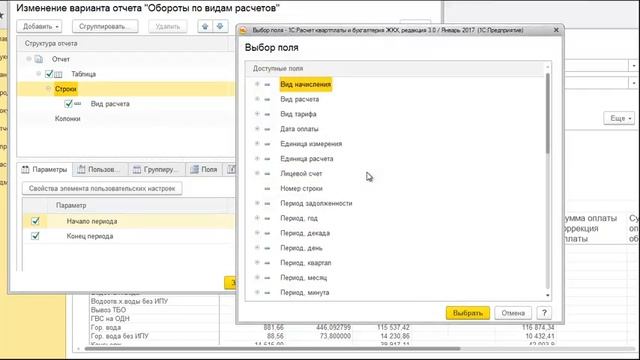
Task: Click the field icon next to Период, месяц
Action: [x=267, y=278]
